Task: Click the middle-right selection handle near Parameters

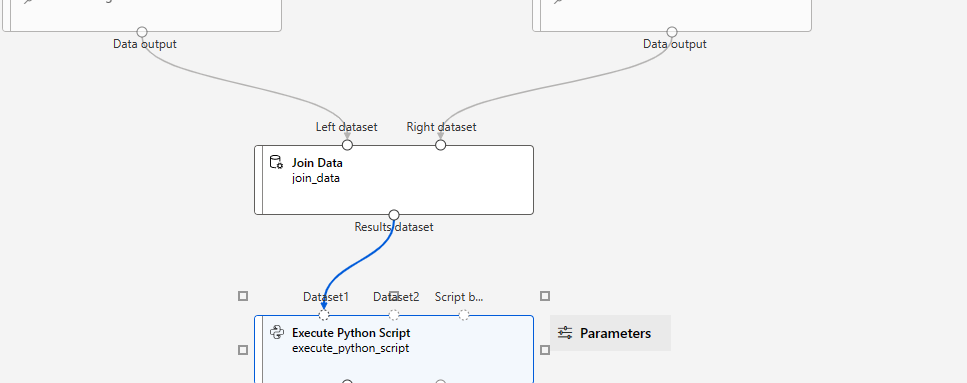Action: point(545,350)
